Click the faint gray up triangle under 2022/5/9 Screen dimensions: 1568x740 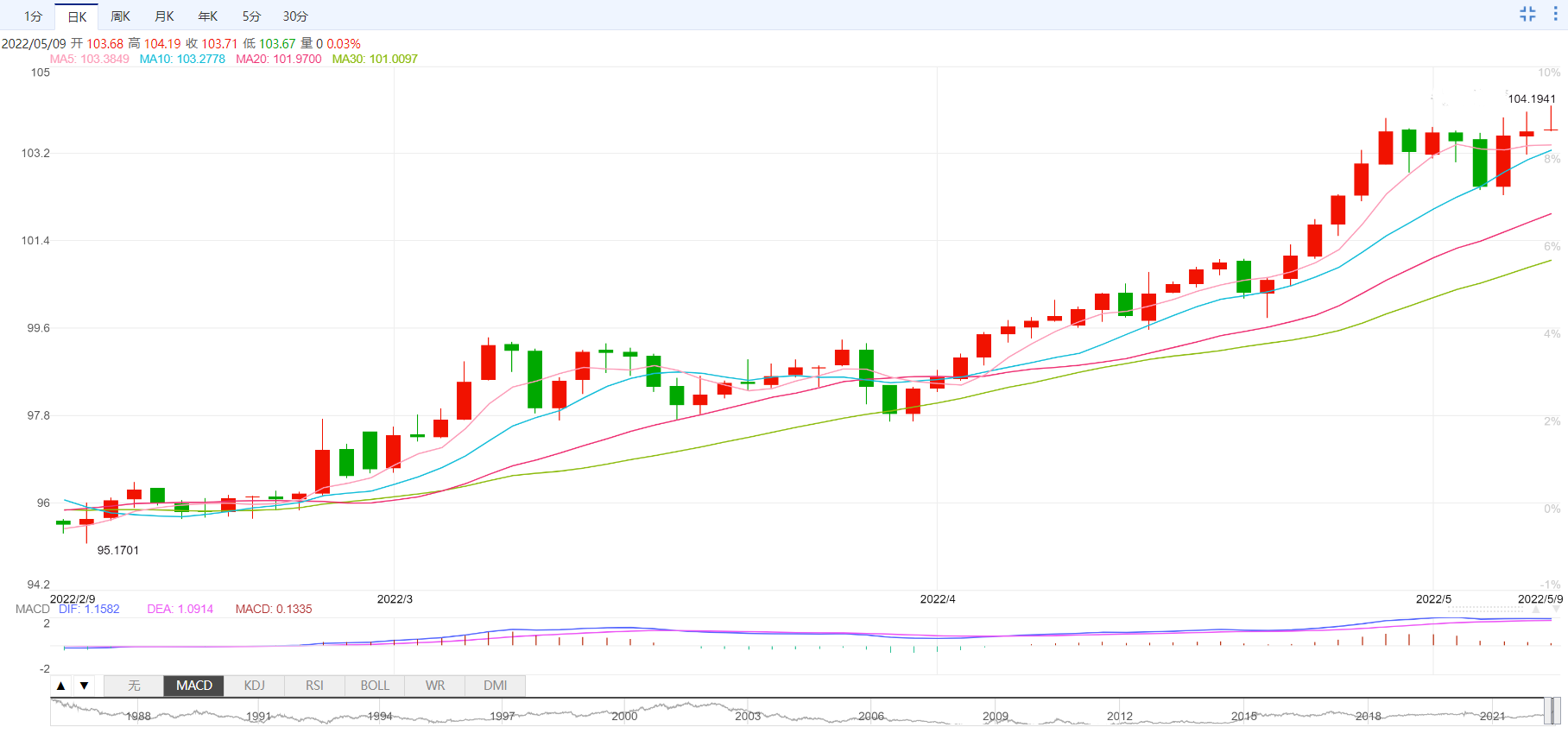pos(1535,610)
